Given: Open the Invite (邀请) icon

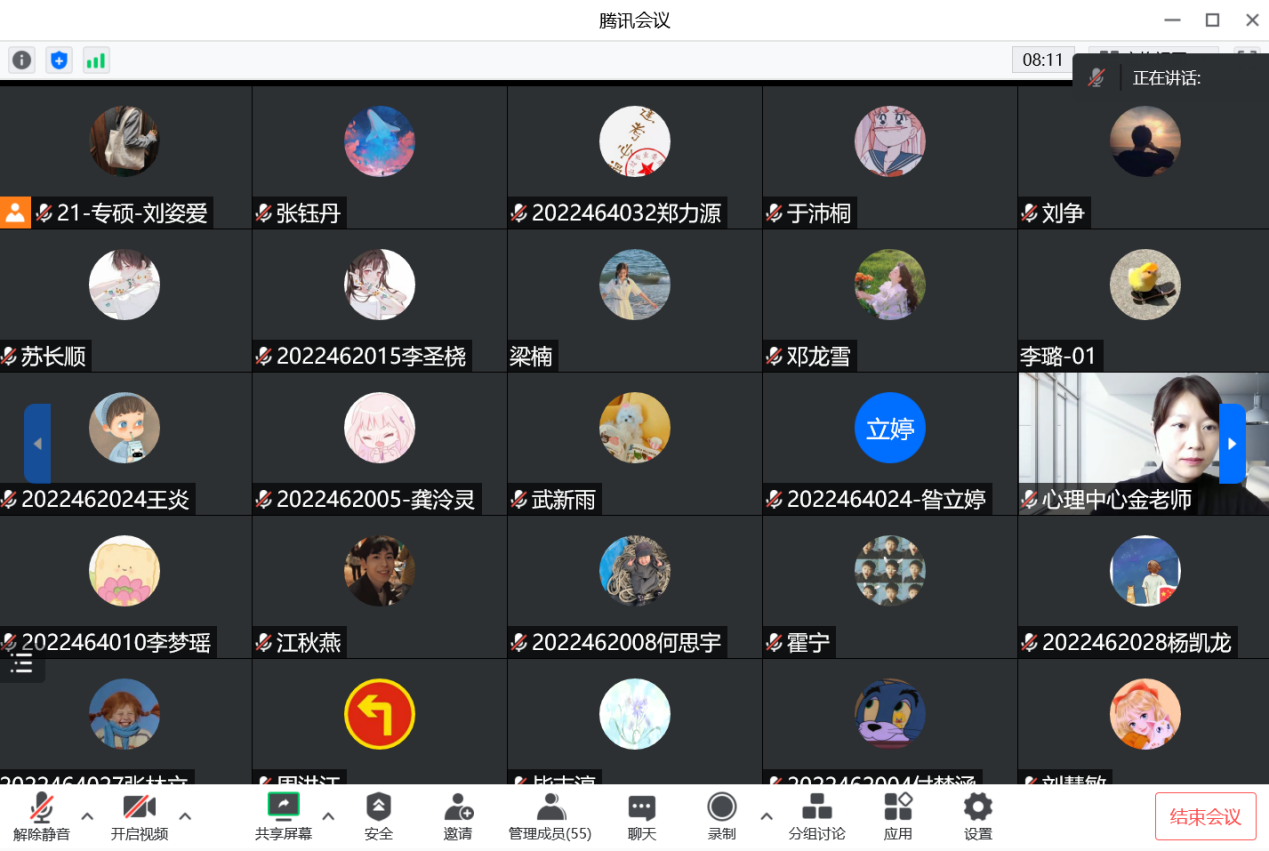Looking at the screenshot, I should (458, 816).
